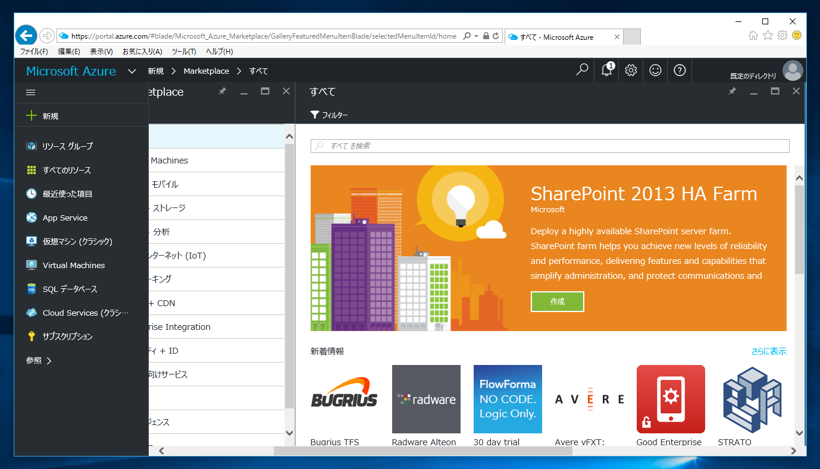The height and width of the screenshot is (469, 820).
Task: Open ファイル(F) menu
Action: [34, 51]
